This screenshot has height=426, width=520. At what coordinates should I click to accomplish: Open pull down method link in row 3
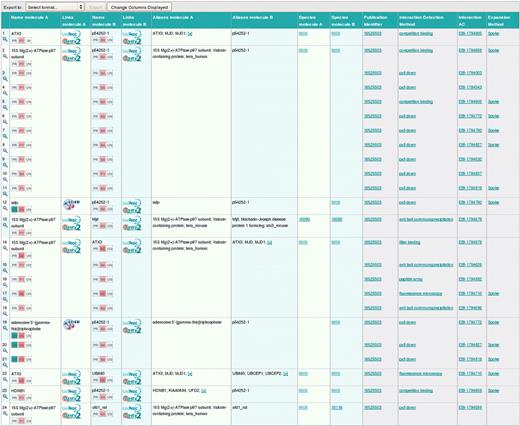(x=407, y=73)
